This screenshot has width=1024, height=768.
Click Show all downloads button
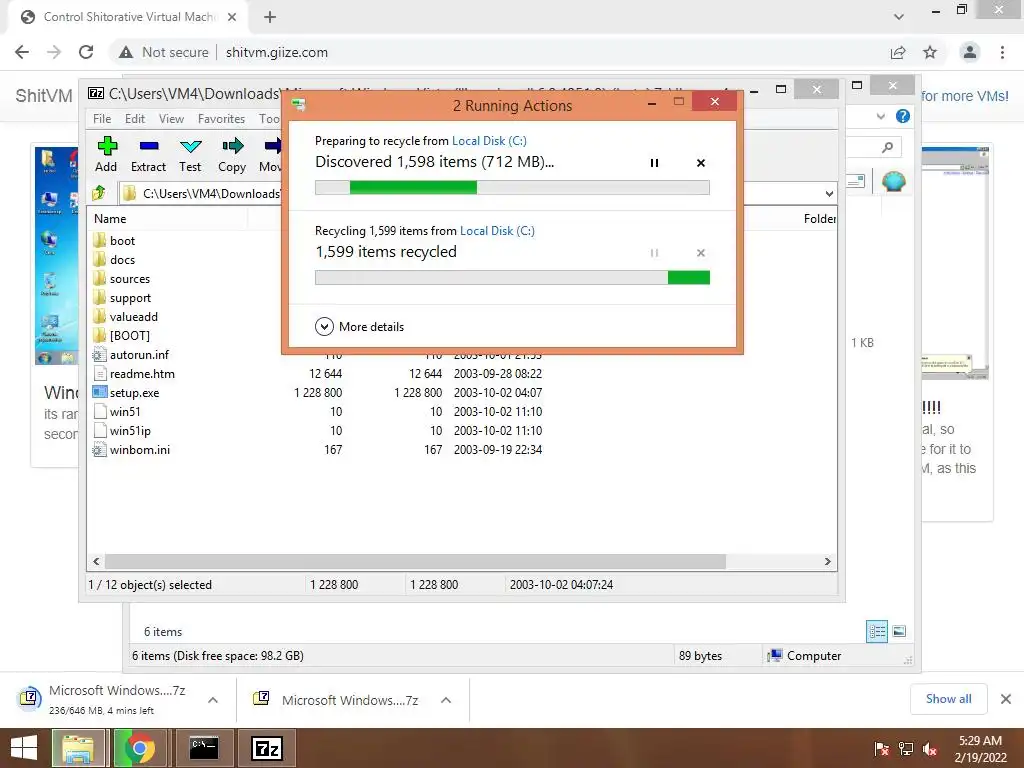[x=948, y=699]
